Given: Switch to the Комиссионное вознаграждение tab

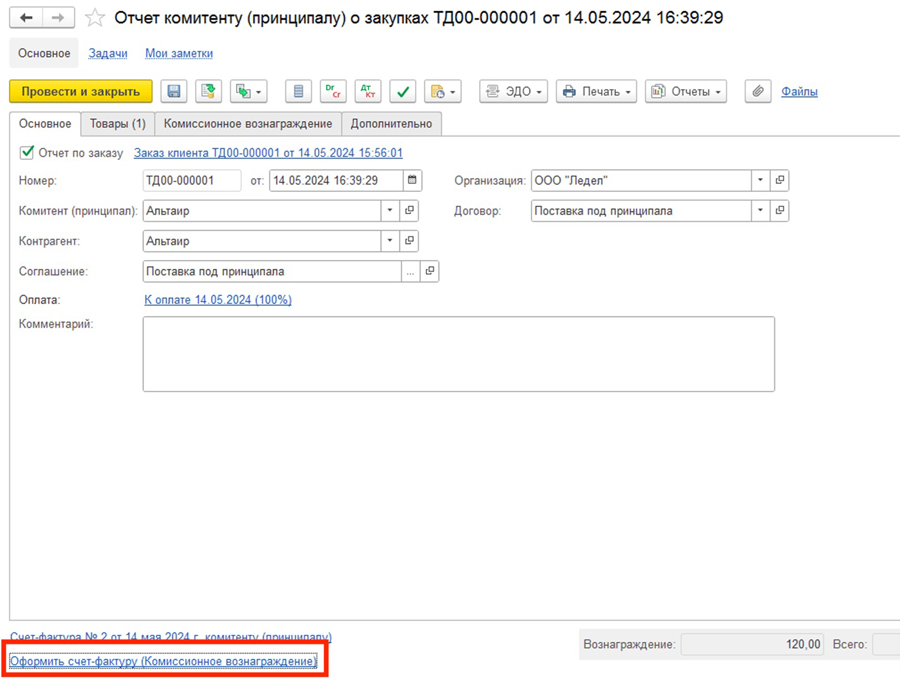Looking at the screenshot, I should tap(248, 124).
